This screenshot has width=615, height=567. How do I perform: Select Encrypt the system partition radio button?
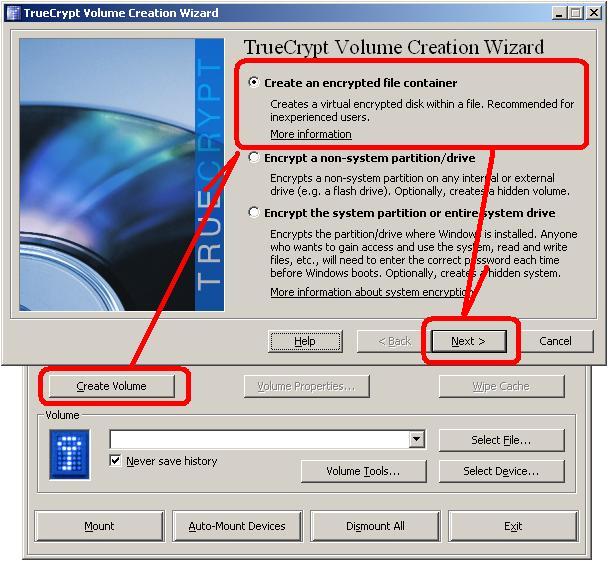254,213
